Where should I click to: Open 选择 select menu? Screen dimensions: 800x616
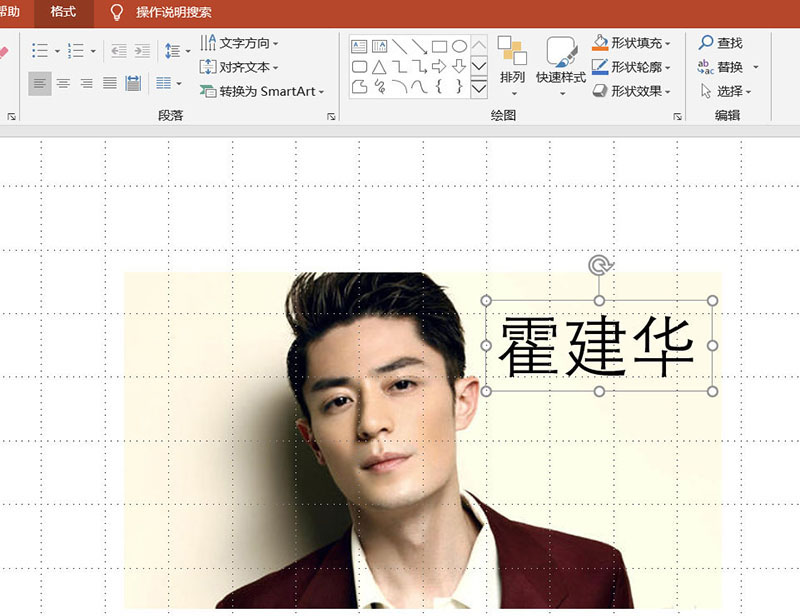[726, 91]
